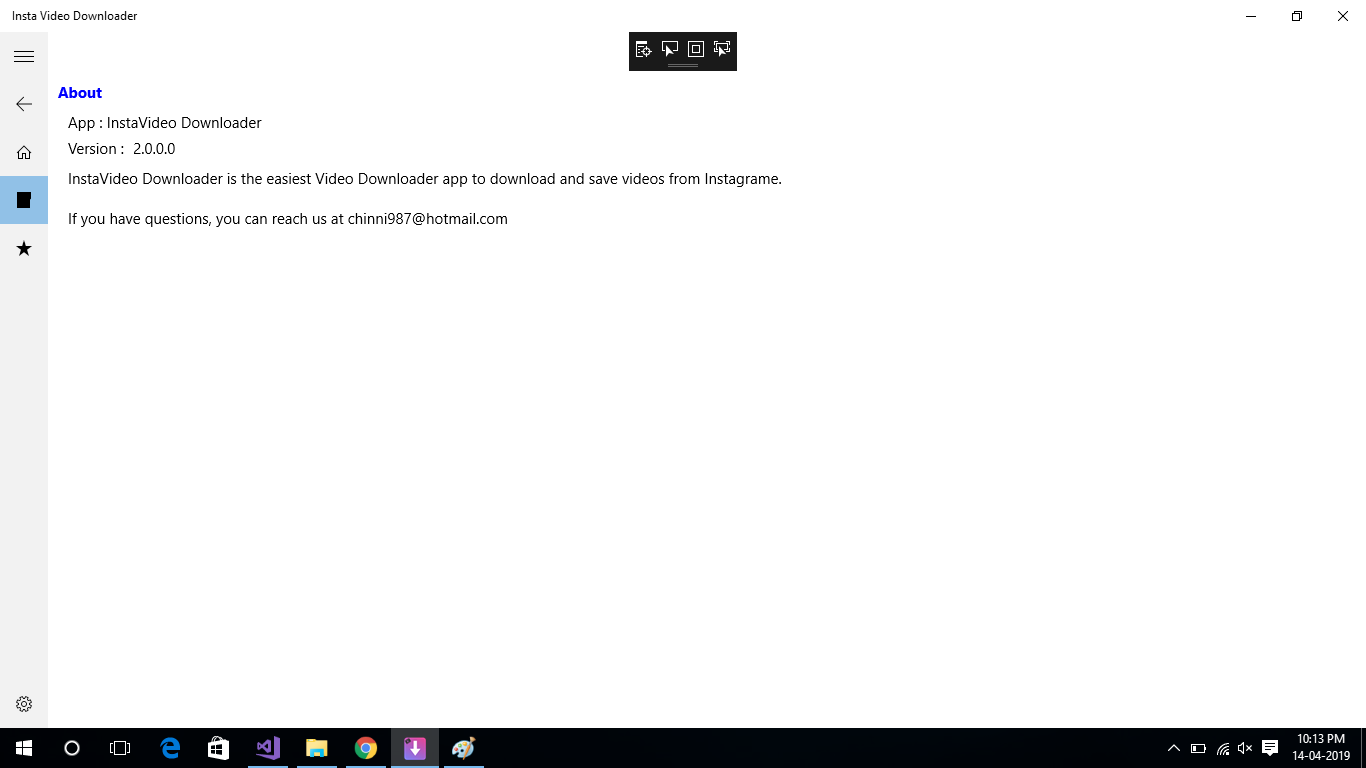Minimize the Insta Video Downloader window

click(1251, 16)
